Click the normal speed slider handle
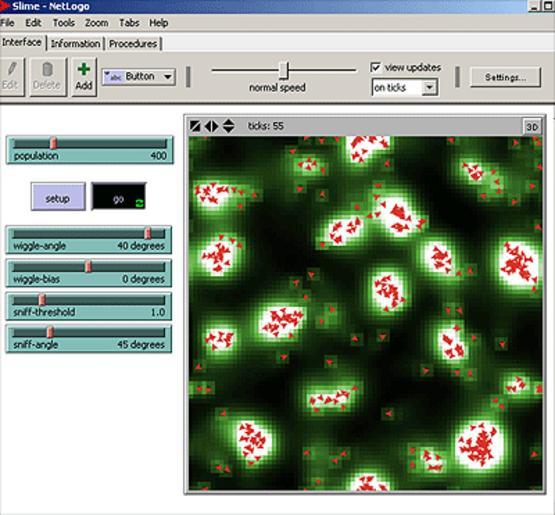The image size is (555, 515). click(x=284, y=70)
